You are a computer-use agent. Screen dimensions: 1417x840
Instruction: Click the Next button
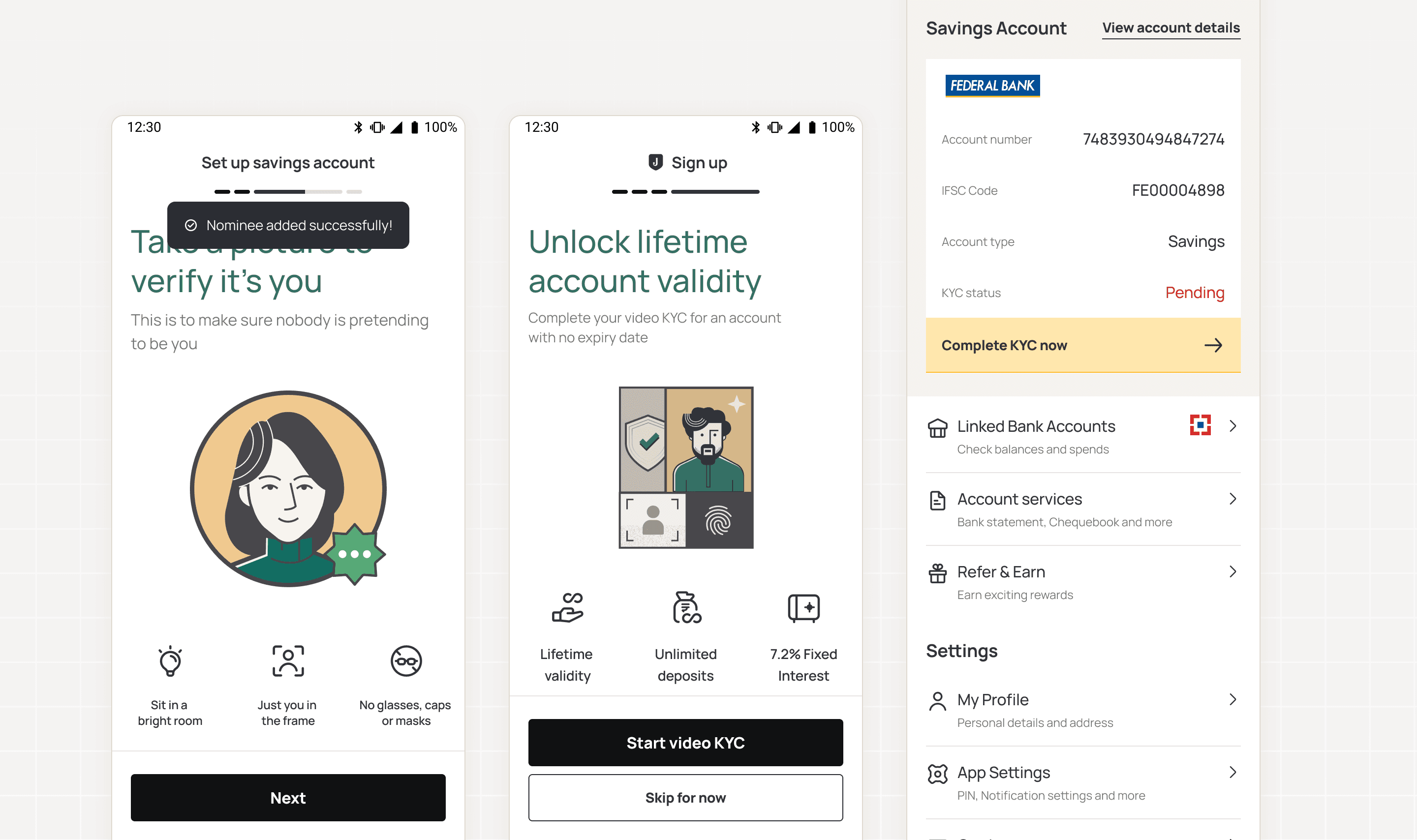tap(288, 798)
